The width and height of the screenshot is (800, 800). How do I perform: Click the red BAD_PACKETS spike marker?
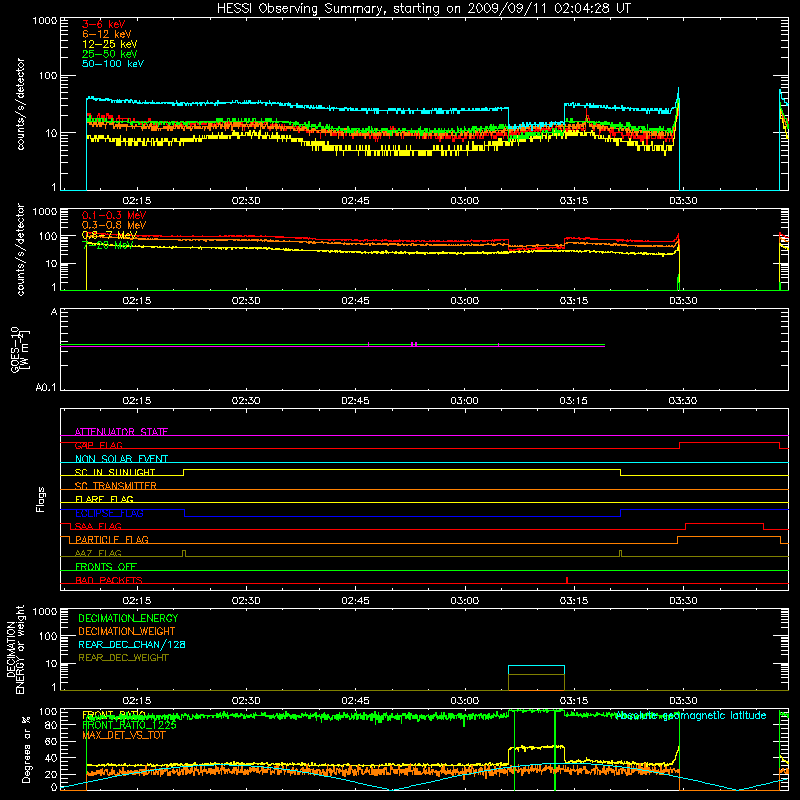pos(567,580)
